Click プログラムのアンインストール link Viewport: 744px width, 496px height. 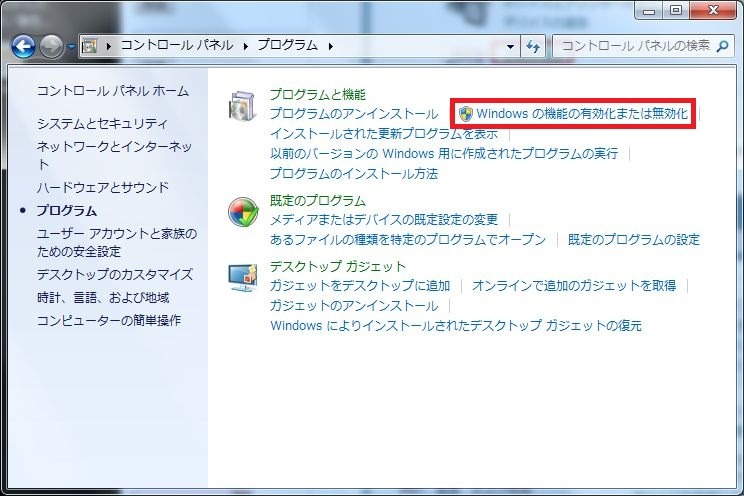(354, 114)
